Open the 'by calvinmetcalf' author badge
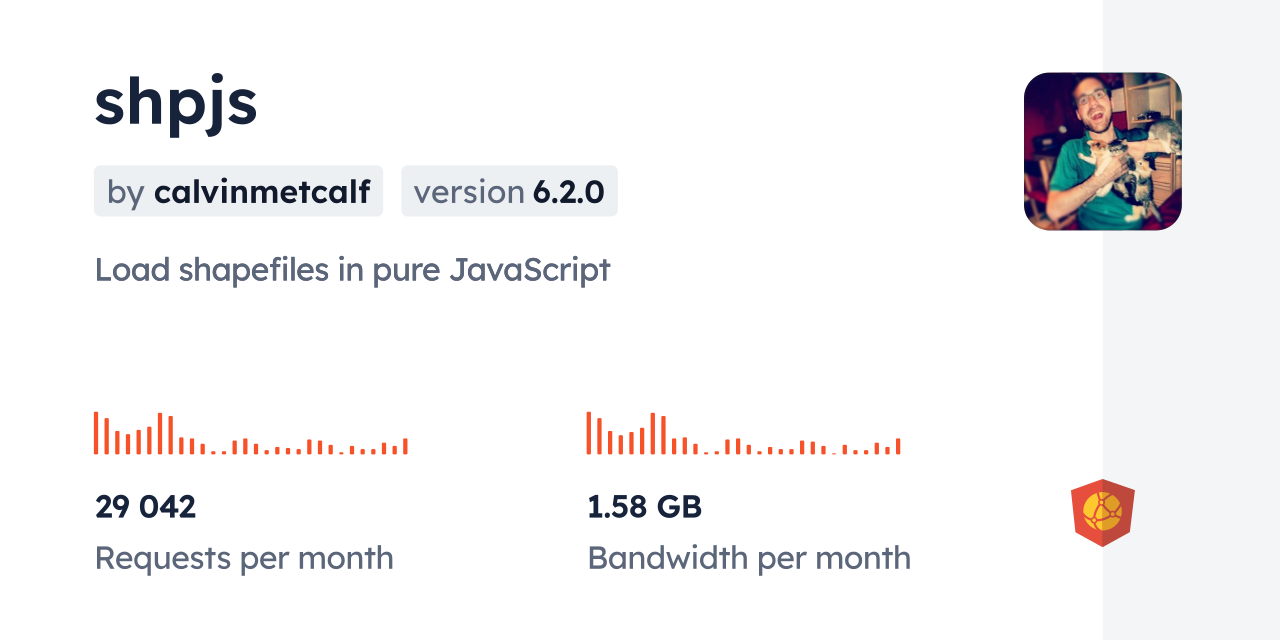 pyautogui.click(x=238, y=191)
